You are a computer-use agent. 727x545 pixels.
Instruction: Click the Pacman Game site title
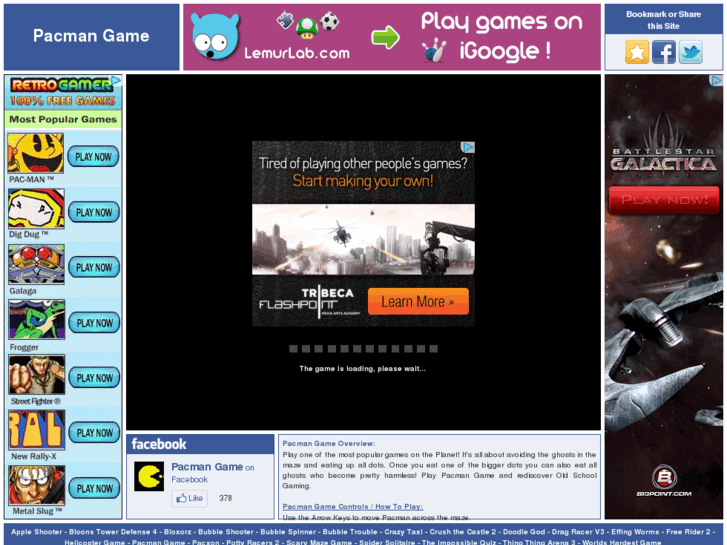[91, 36]
